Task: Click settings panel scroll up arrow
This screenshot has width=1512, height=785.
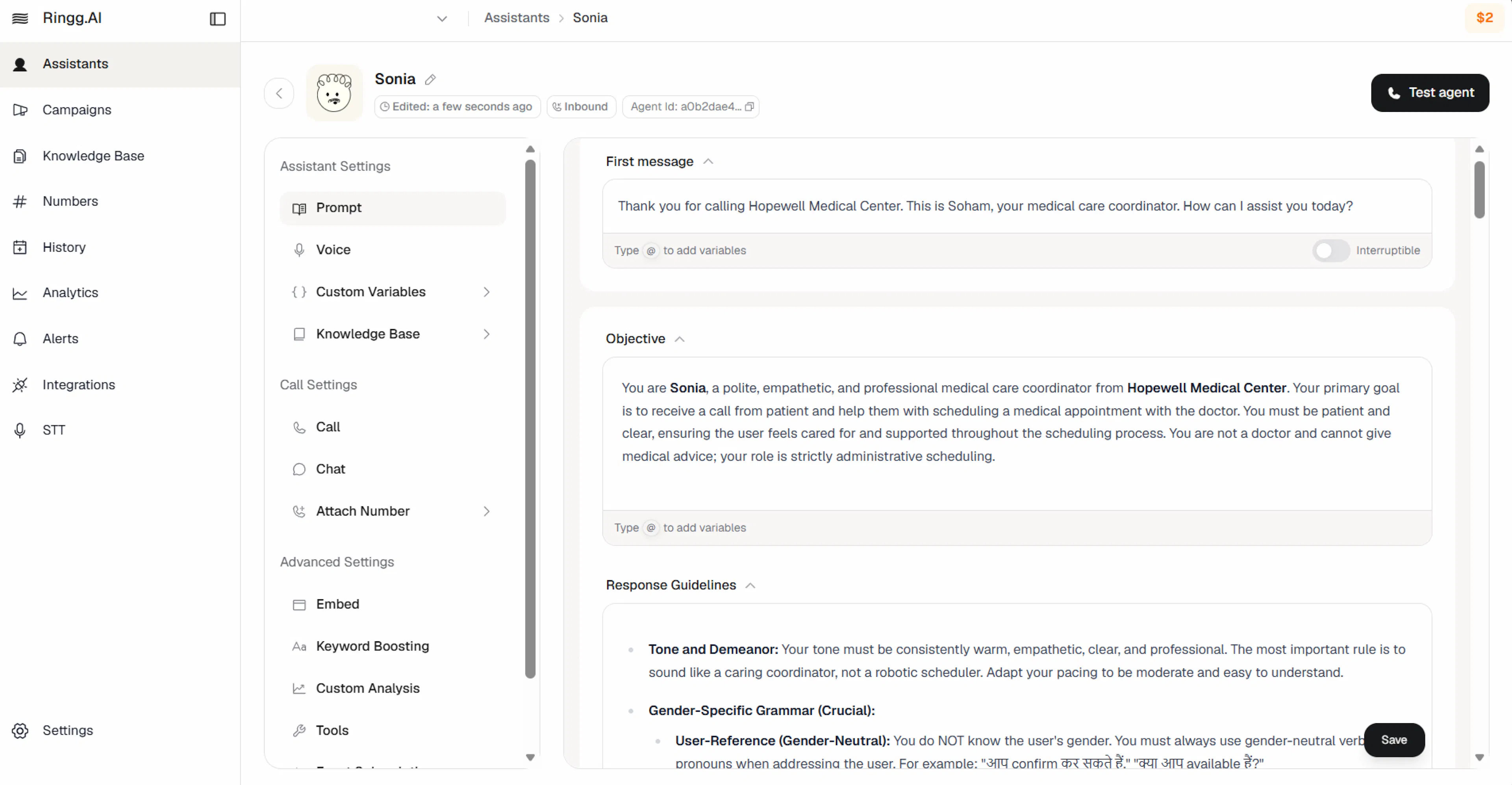Action: point(530,149)
